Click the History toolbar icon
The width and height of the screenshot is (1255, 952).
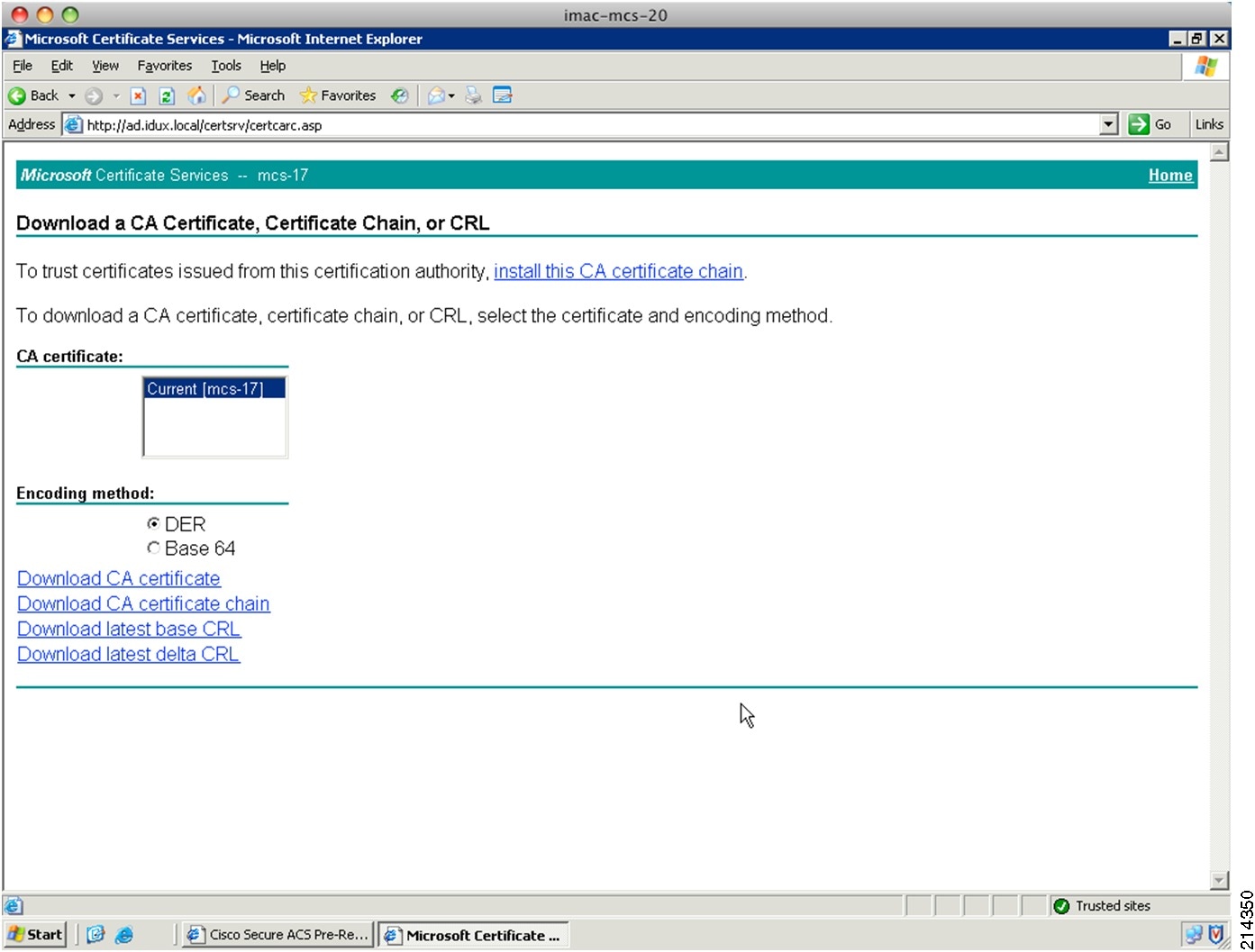[x=400, y=95]
